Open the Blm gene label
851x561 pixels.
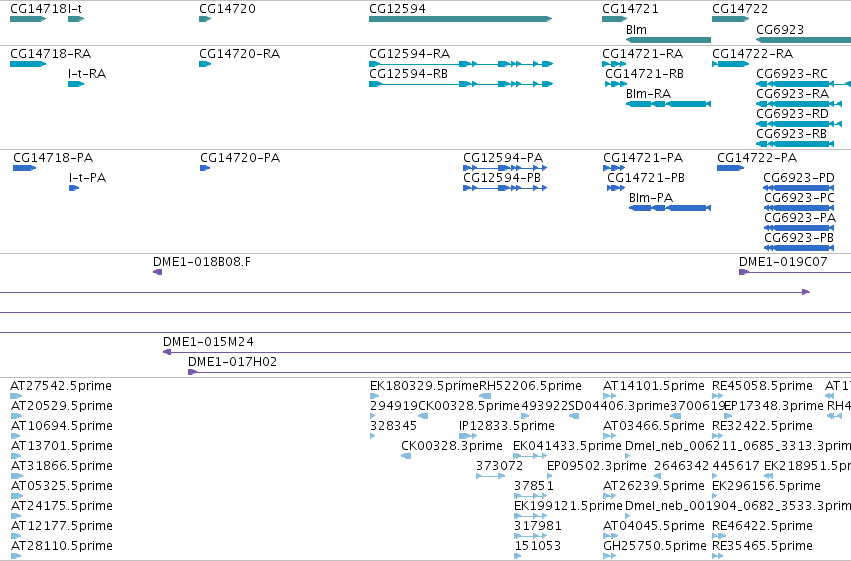click(636, 30)
